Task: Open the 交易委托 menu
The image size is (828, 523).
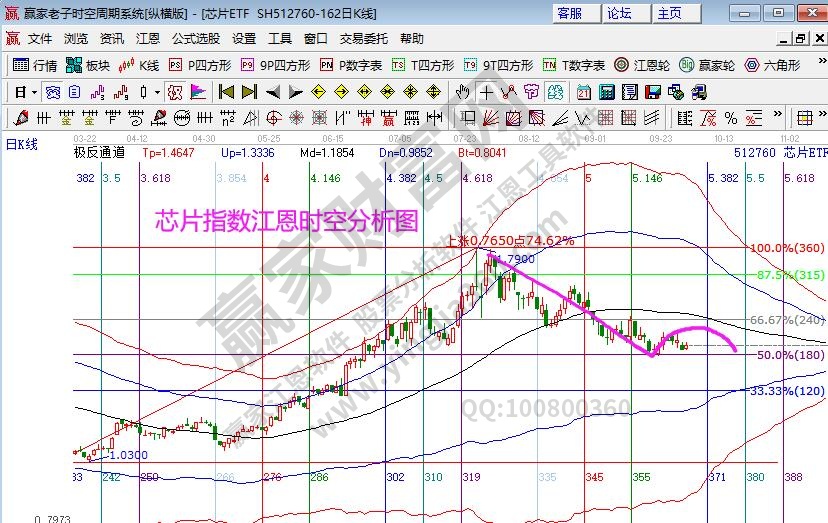Action: (x=363, y=39)
